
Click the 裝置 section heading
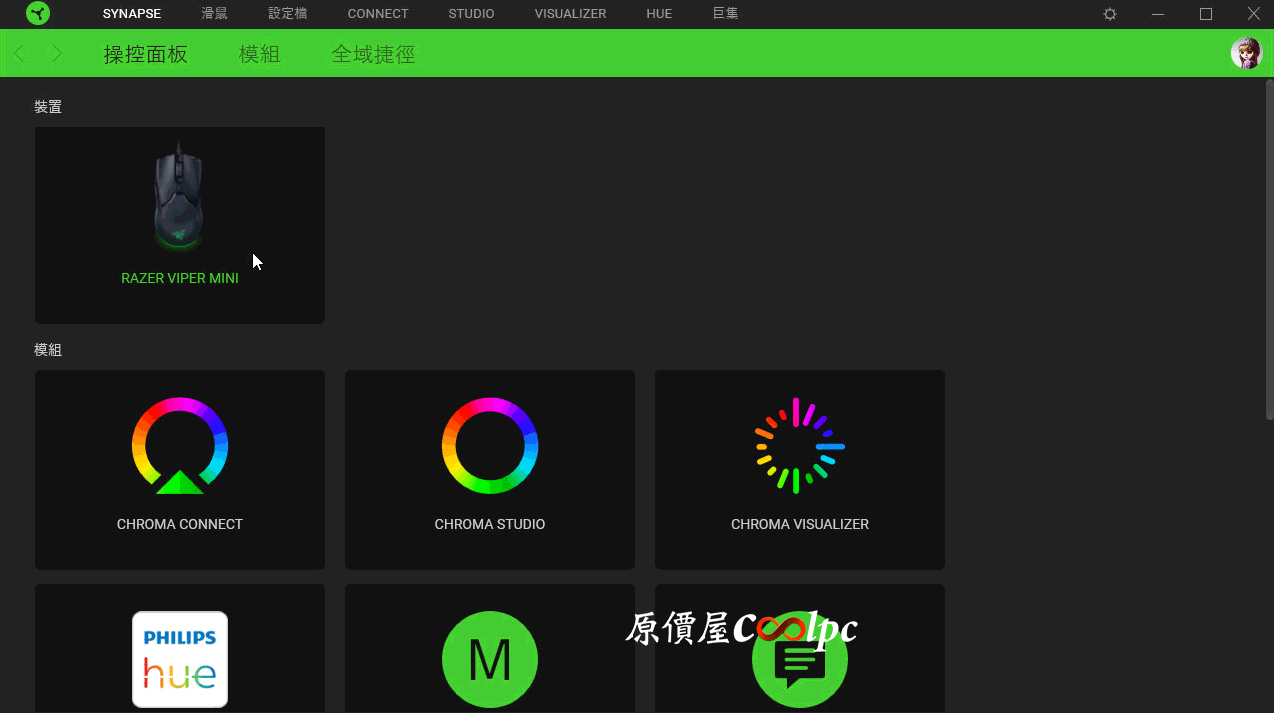pos(48,106)
